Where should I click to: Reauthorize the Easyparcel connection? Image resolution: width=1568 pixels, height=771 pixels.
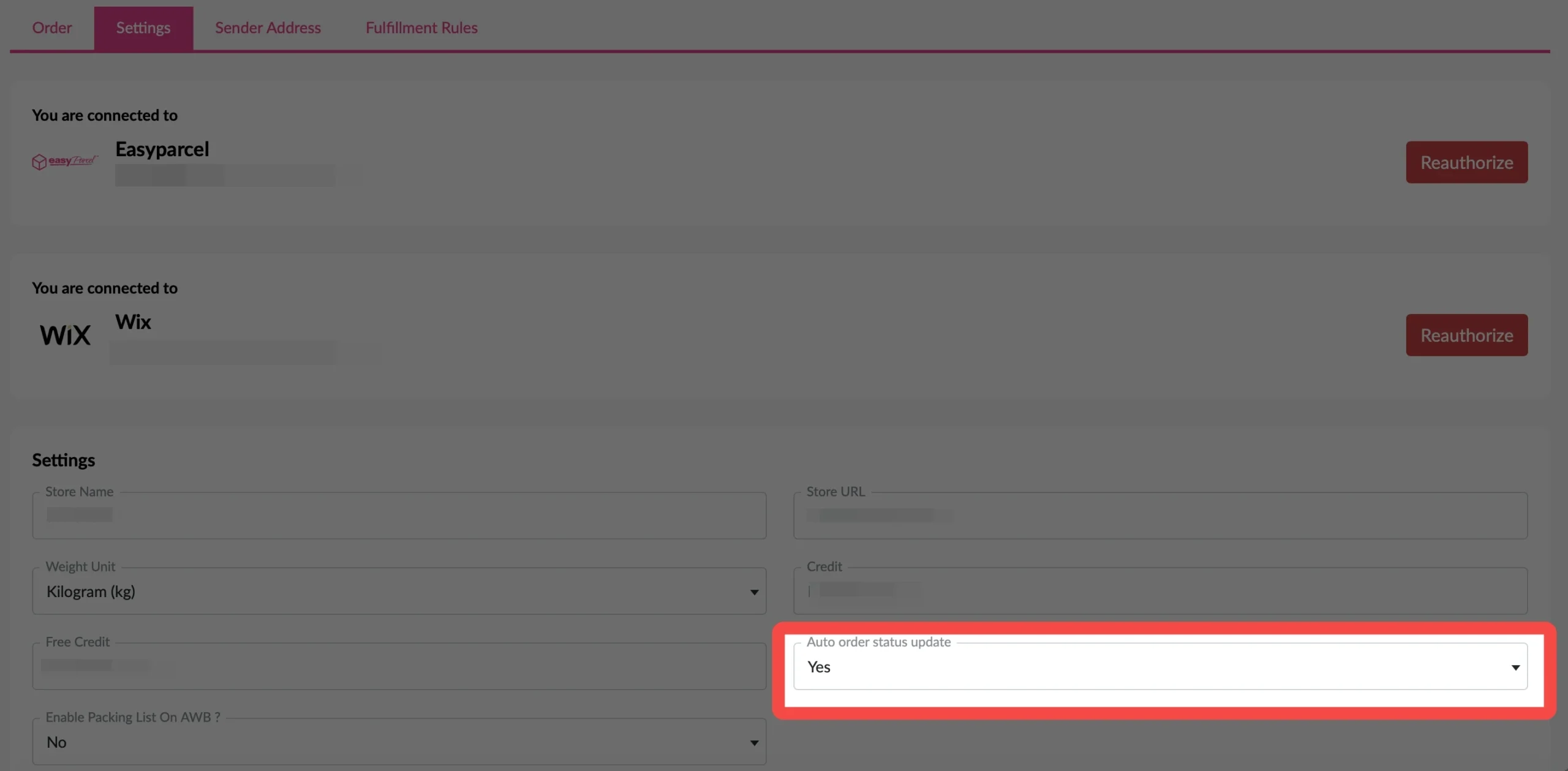[x=1466, y=162]
